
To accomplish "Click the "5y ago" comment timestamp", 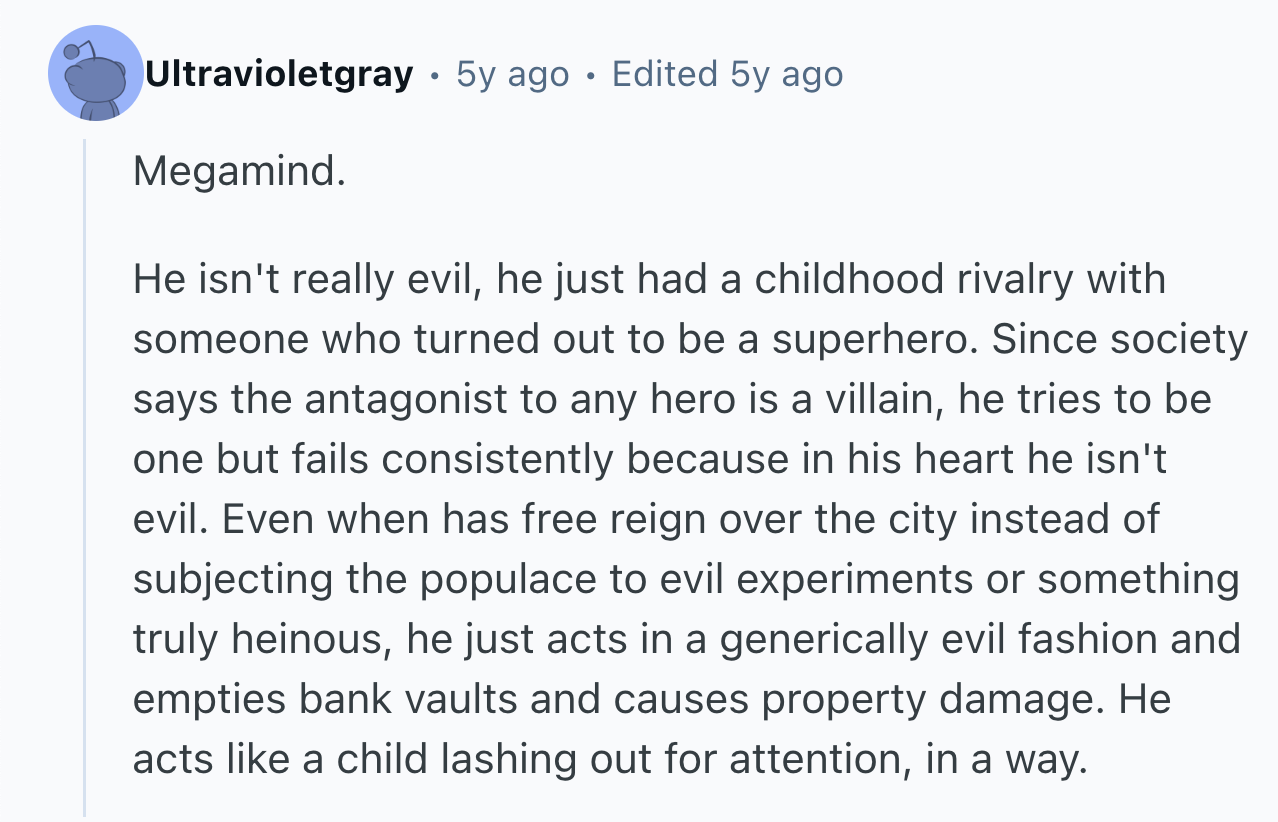I will click(512, 74).
